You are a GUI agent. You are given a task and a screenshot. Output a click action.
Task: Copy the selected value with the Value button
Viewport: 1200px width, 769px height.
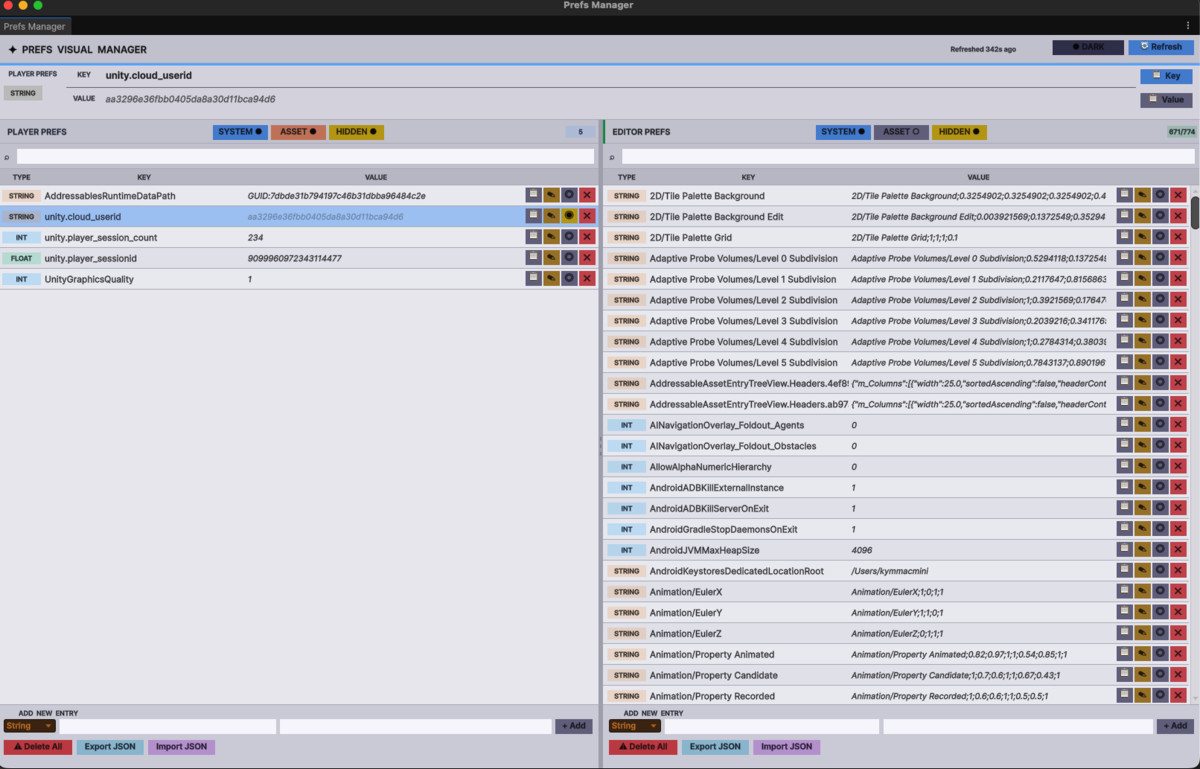(1166, 100)
